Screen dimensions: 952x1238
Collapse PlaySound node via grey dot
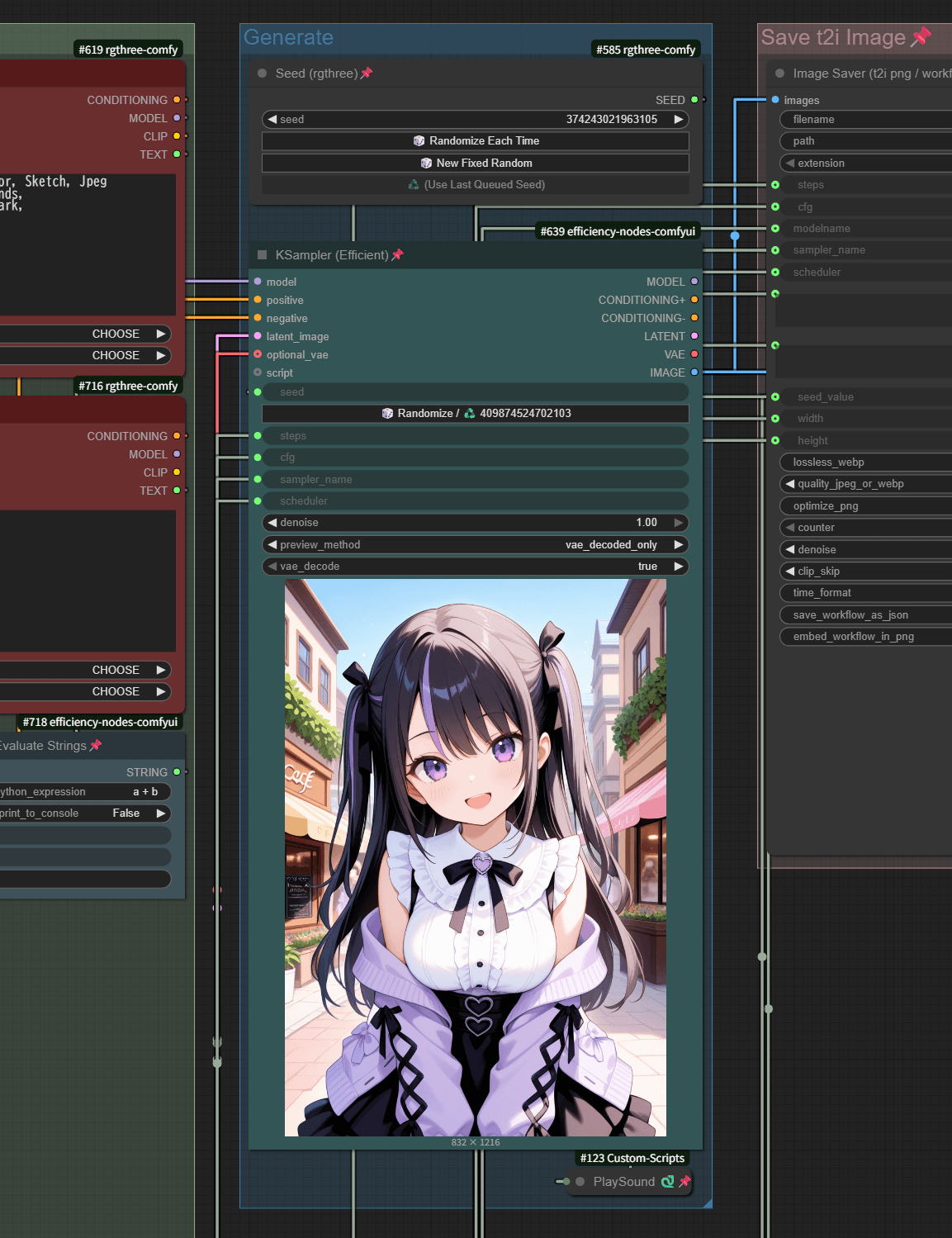(x=580, y=1182)
